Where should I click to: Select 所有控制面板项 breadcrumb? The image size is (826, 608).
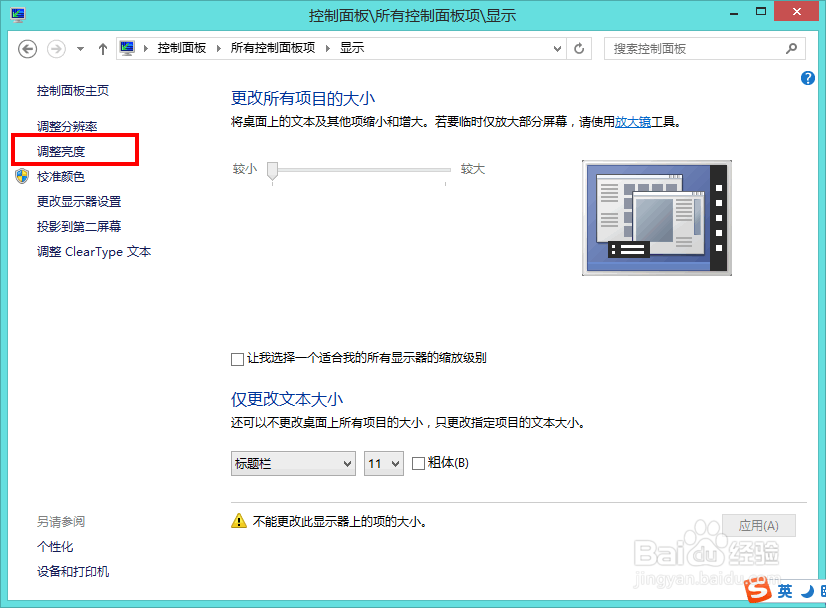click(x=273, y=48)
